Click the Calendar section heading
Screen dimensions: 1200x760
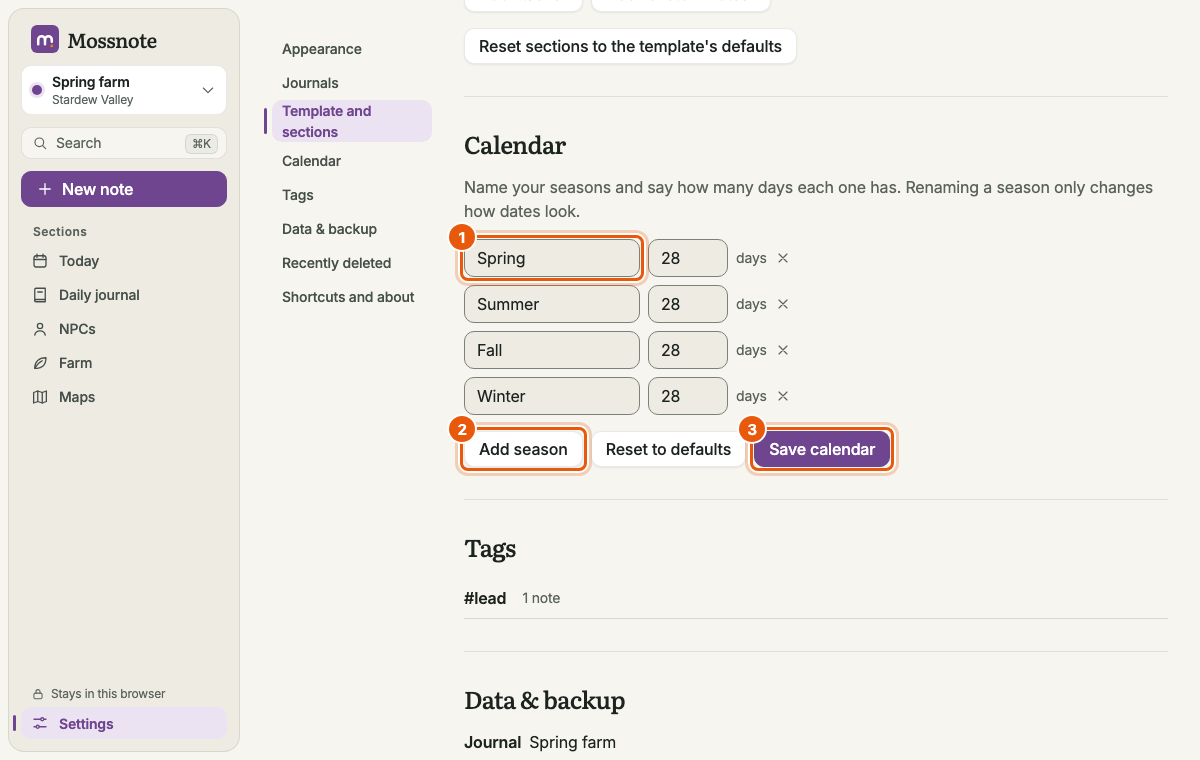515,146
